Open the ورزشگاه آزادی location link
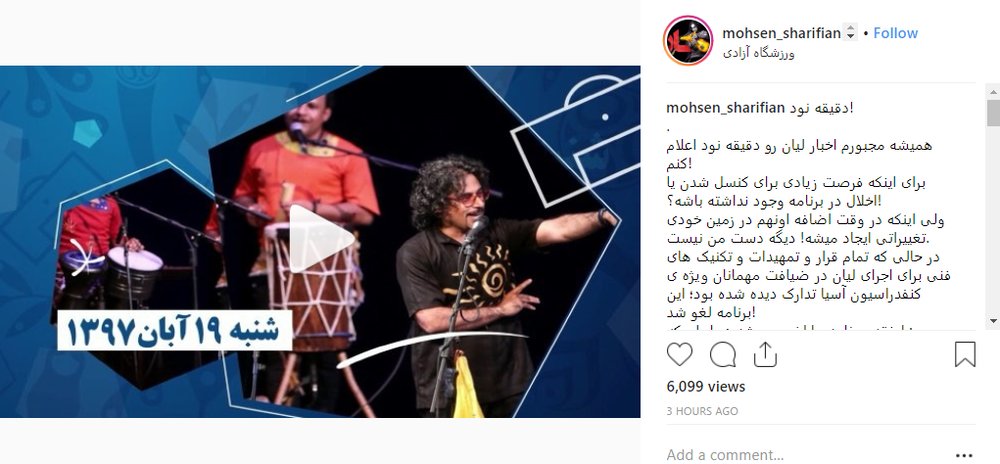The width and height of the screenshot is (1000, 464). (x=758, y=54)
